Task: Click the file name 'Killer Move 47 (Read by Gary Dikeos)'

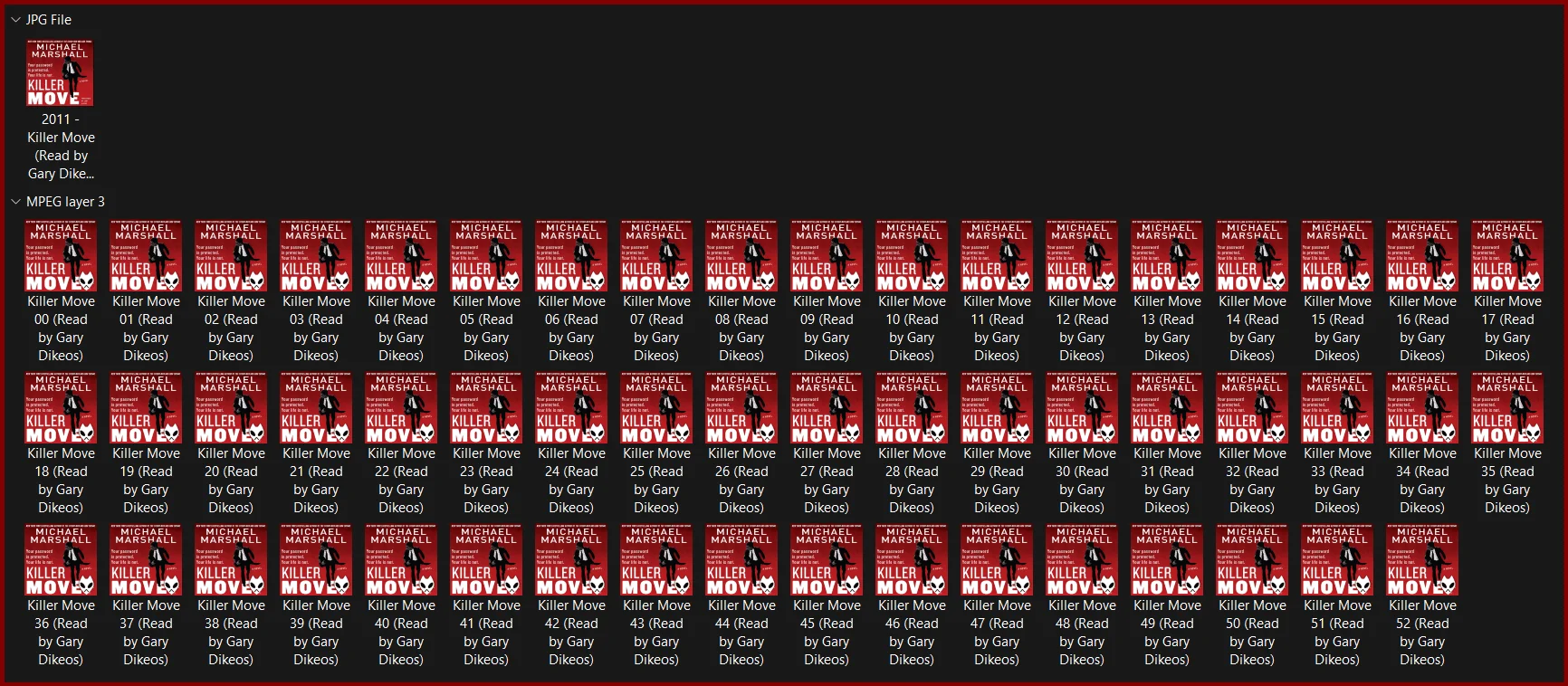Action: click(x=997, y=633)
